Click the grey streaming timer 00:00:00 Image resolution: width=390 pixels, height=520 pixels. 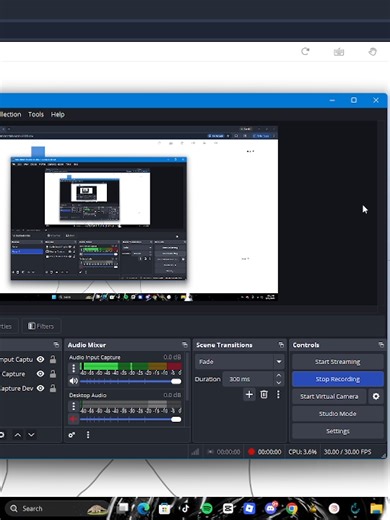[228, 452]
